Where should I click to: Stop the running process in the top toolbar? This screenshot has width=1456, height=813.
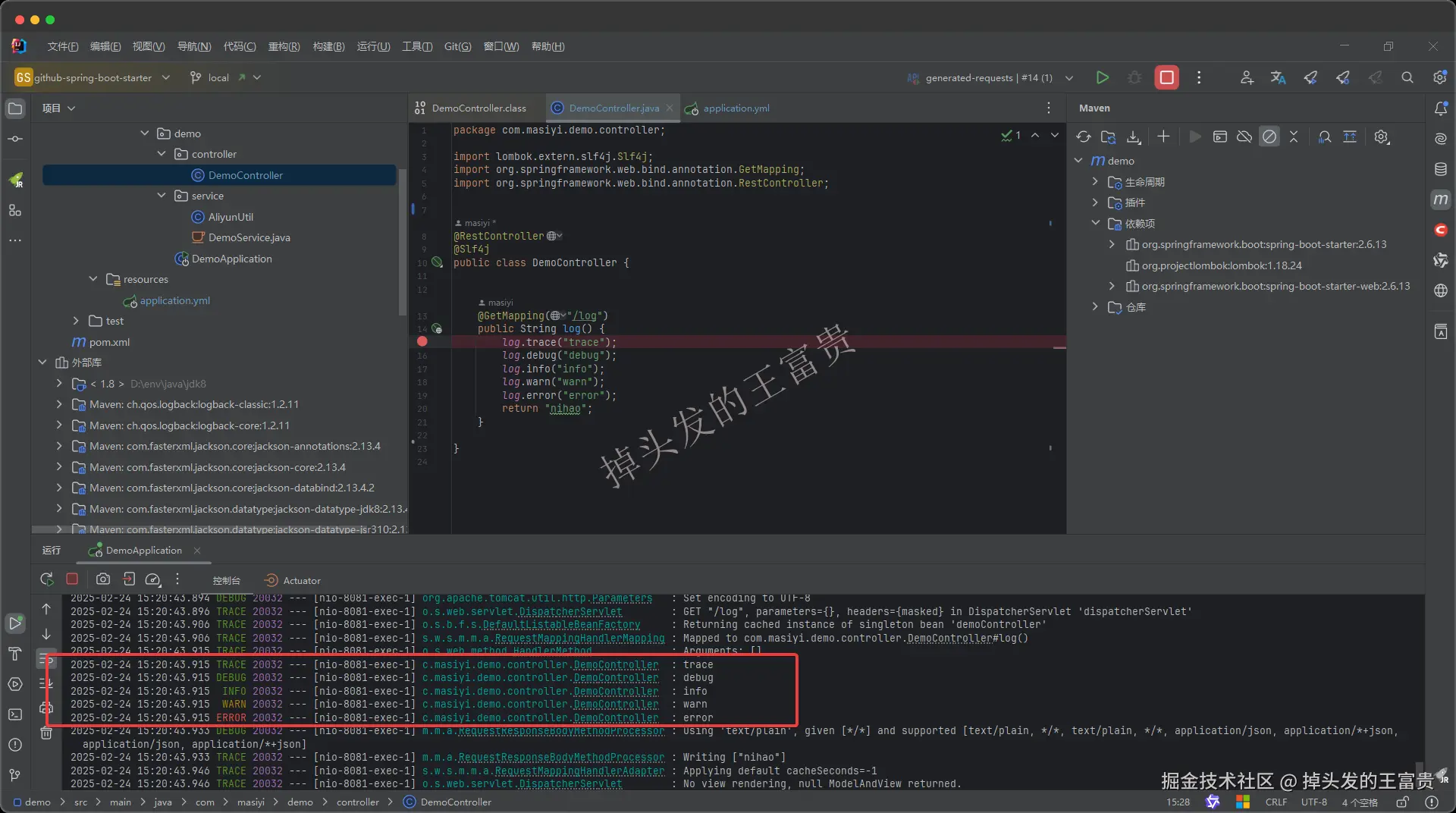pos(1166,77)
